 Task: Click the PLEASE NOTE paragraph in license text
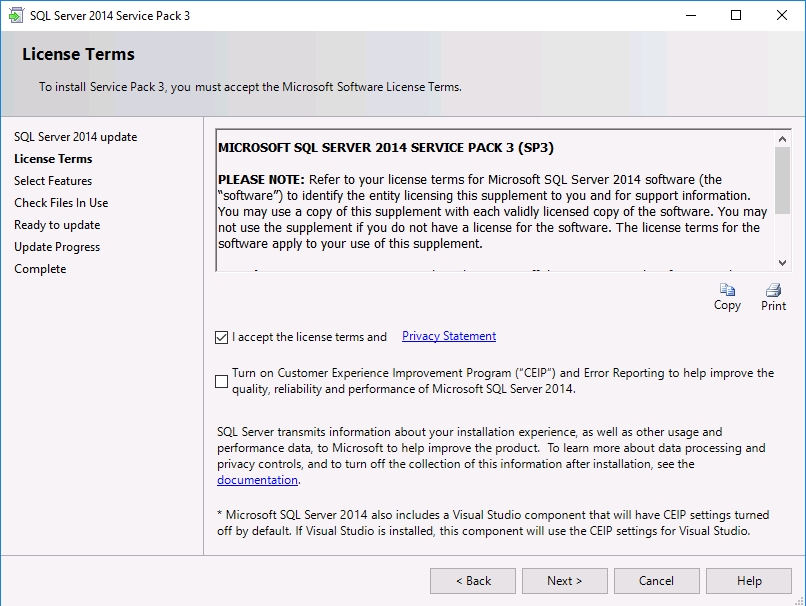(492, 211)
